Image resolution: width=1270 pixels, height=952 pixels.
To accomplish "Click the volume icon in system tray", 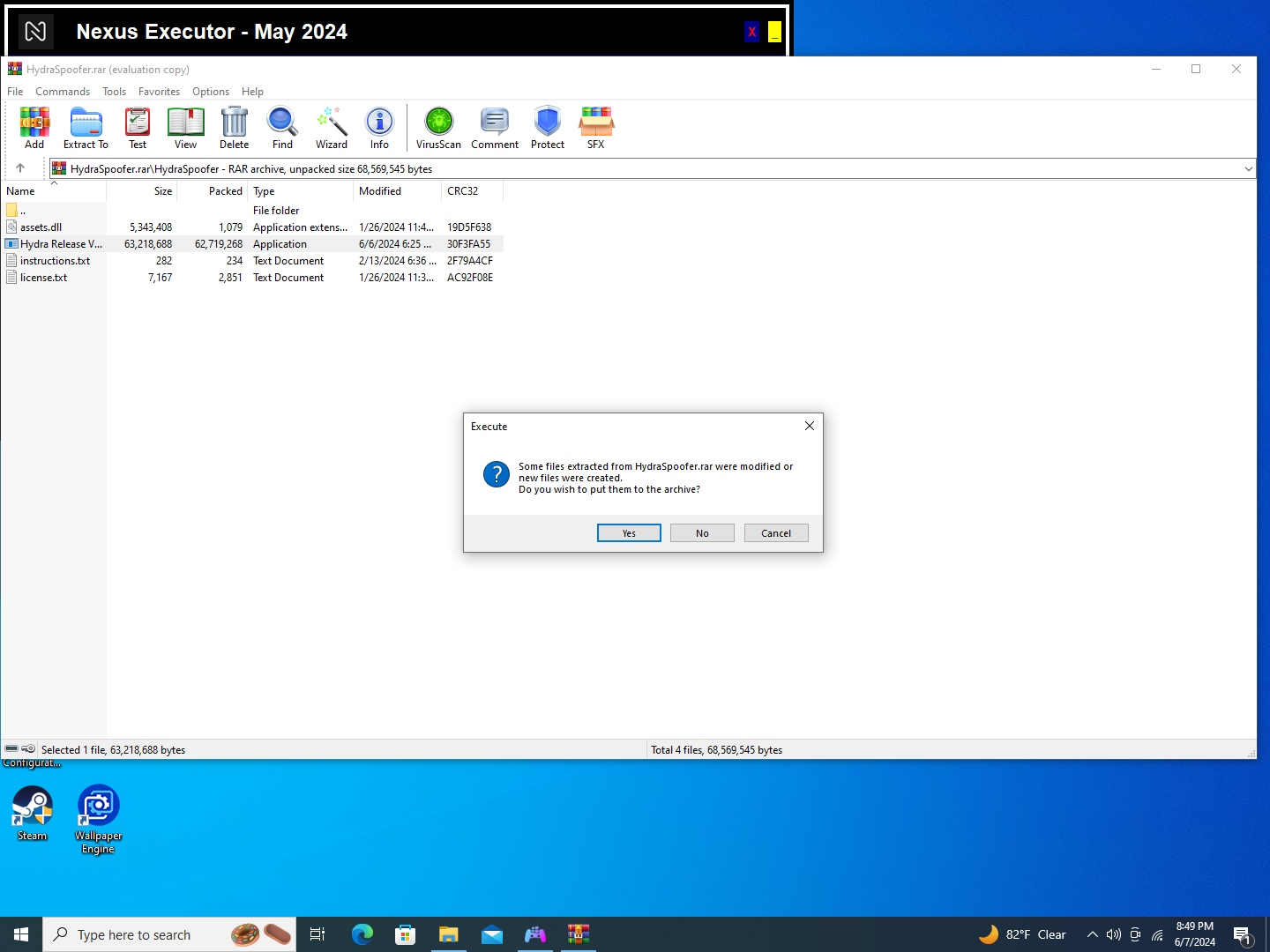I will click(x=1114, y=934).
